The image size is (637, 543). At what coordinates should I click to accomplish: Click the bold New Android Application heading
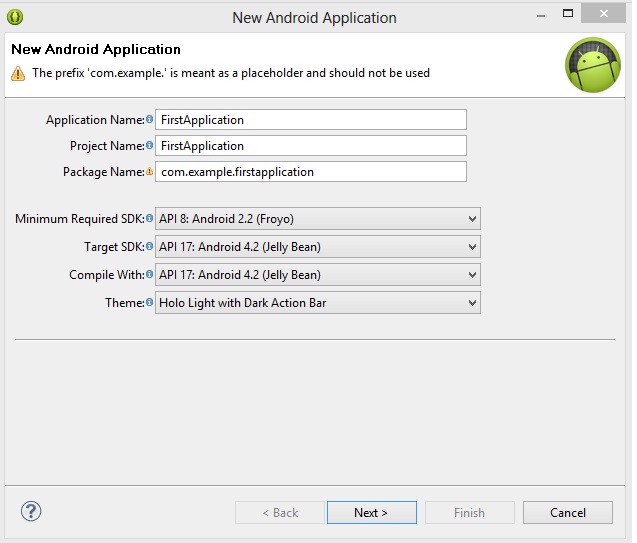click(x=96, y=49)
